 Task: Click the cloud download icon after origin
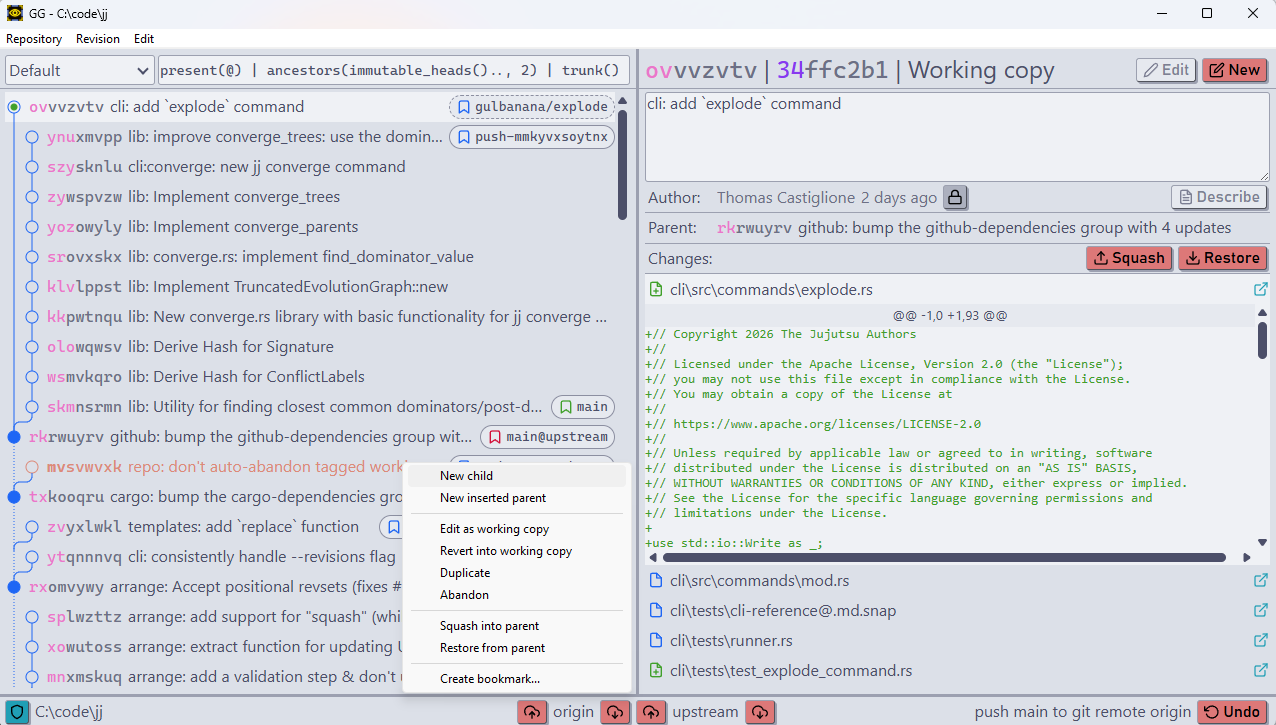(616, 712)
